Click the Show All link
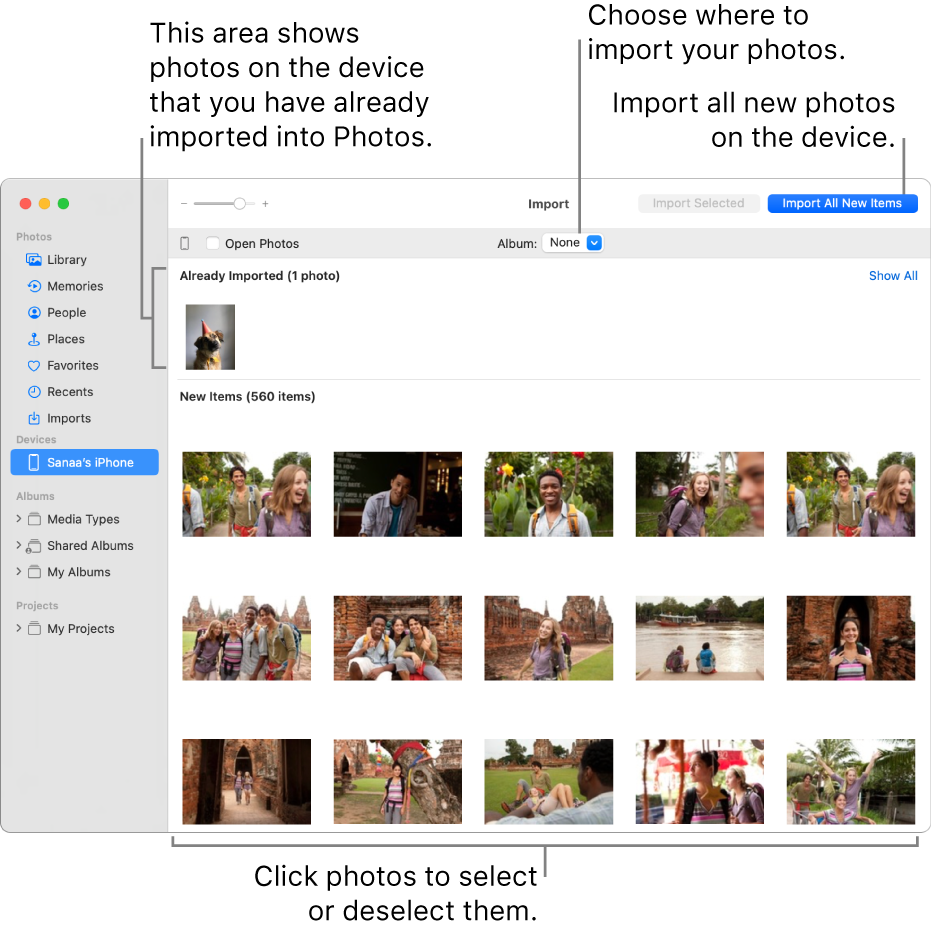This screenshot has height=934, width=931. [893, 275]
